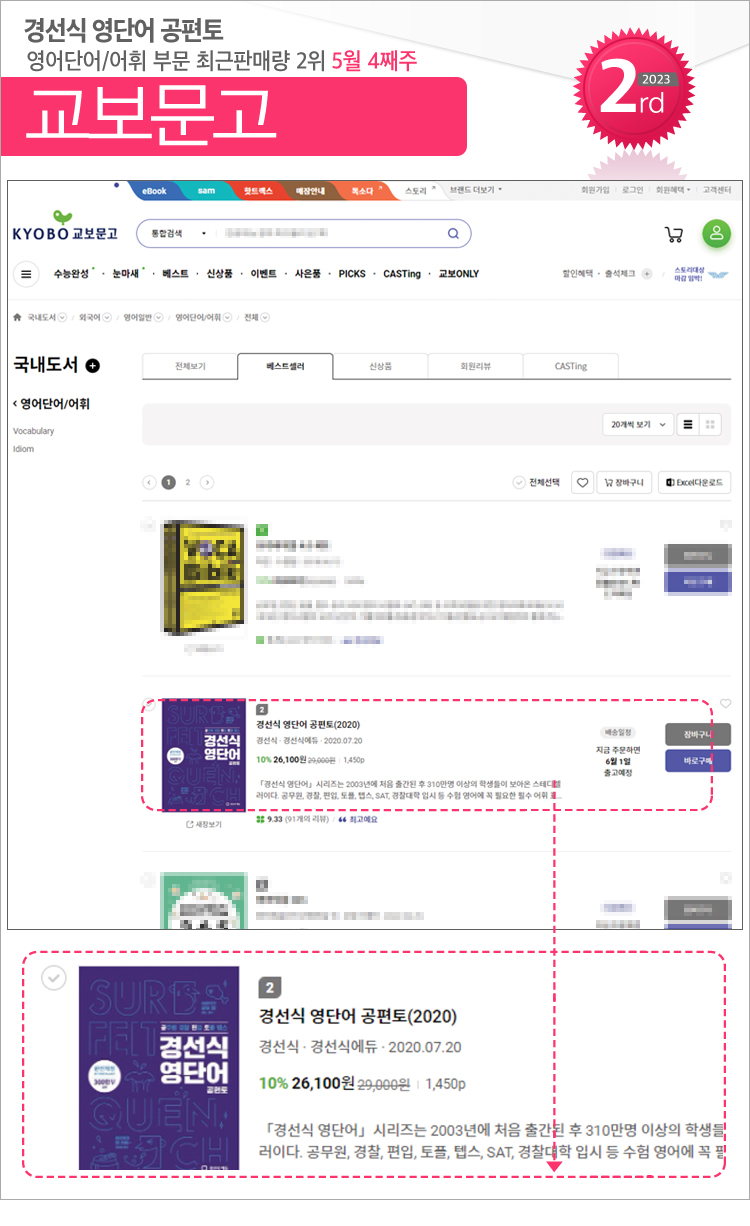Switch to grid view layout icon
The image size is (750, 1226).
(711, 424)
